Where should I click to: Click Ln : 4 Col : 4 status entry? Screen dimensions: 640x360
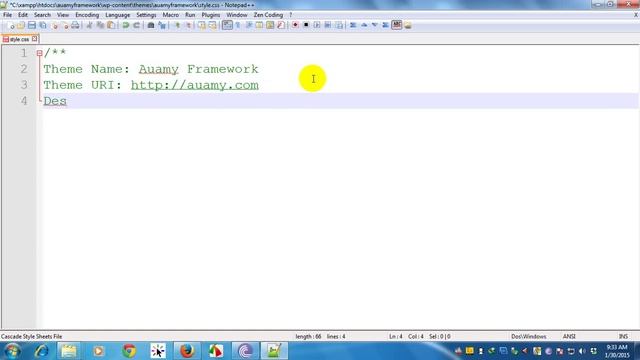(406, 336)
